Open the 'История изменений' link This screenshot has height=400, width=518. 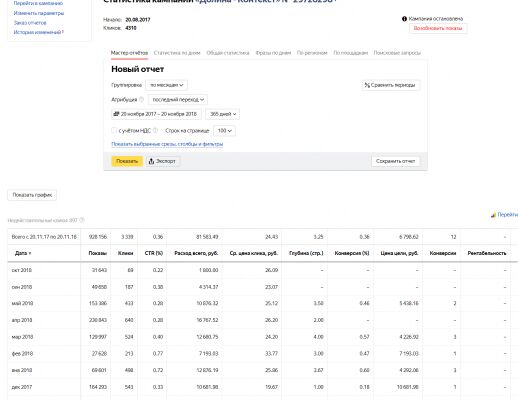[x=37, y=32]
